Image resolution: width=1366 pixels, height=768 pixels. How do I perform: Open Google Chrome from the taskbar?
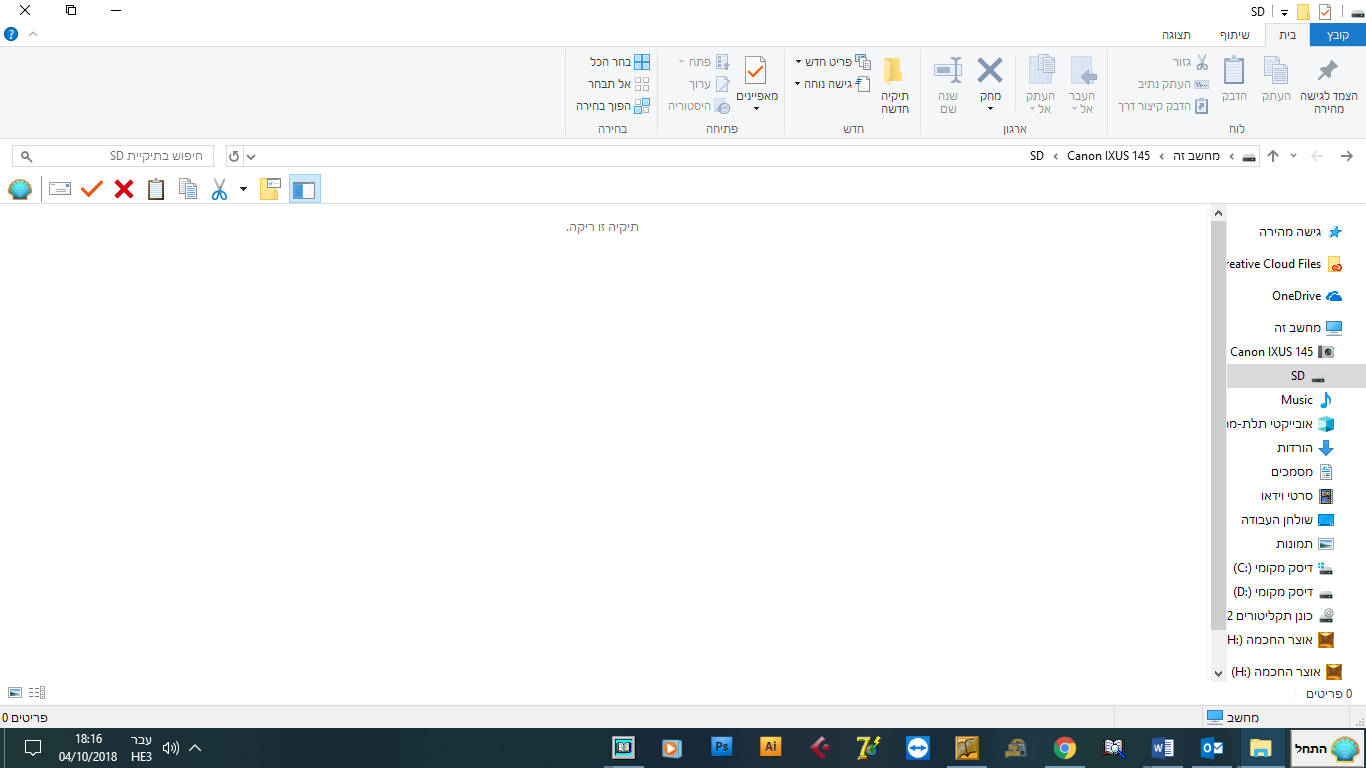pyautogui.click(x=1065, y=748)
